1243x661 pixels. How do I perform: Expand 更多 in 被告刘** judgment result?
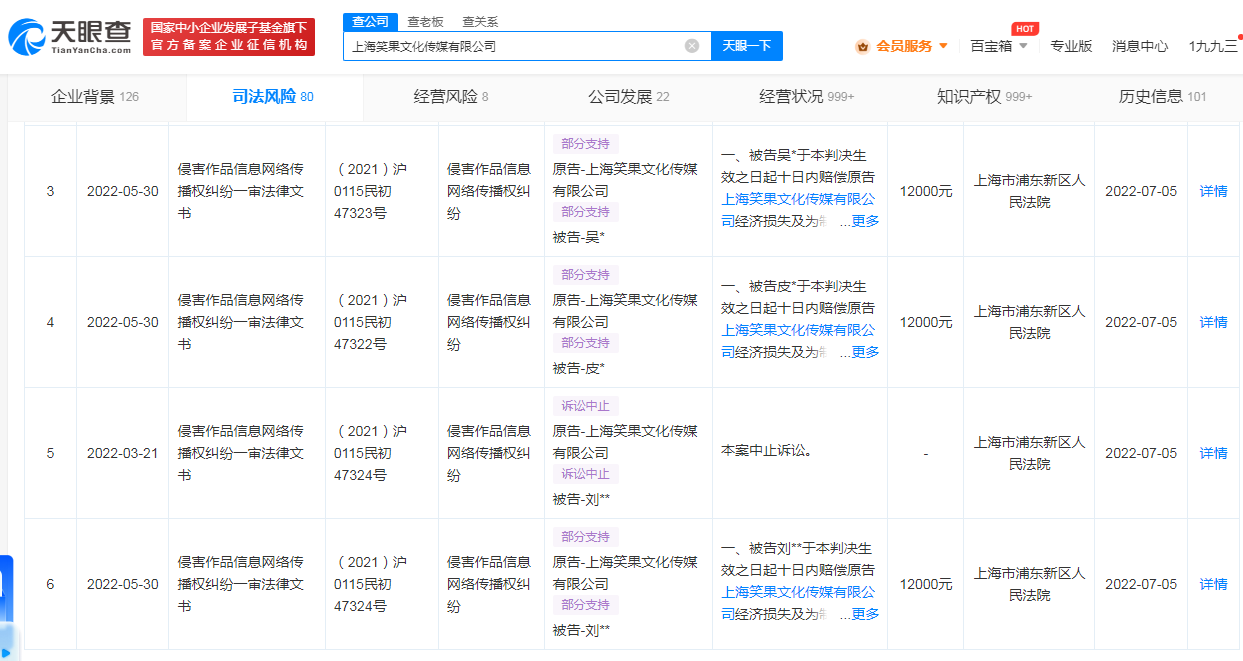(865, 614)
